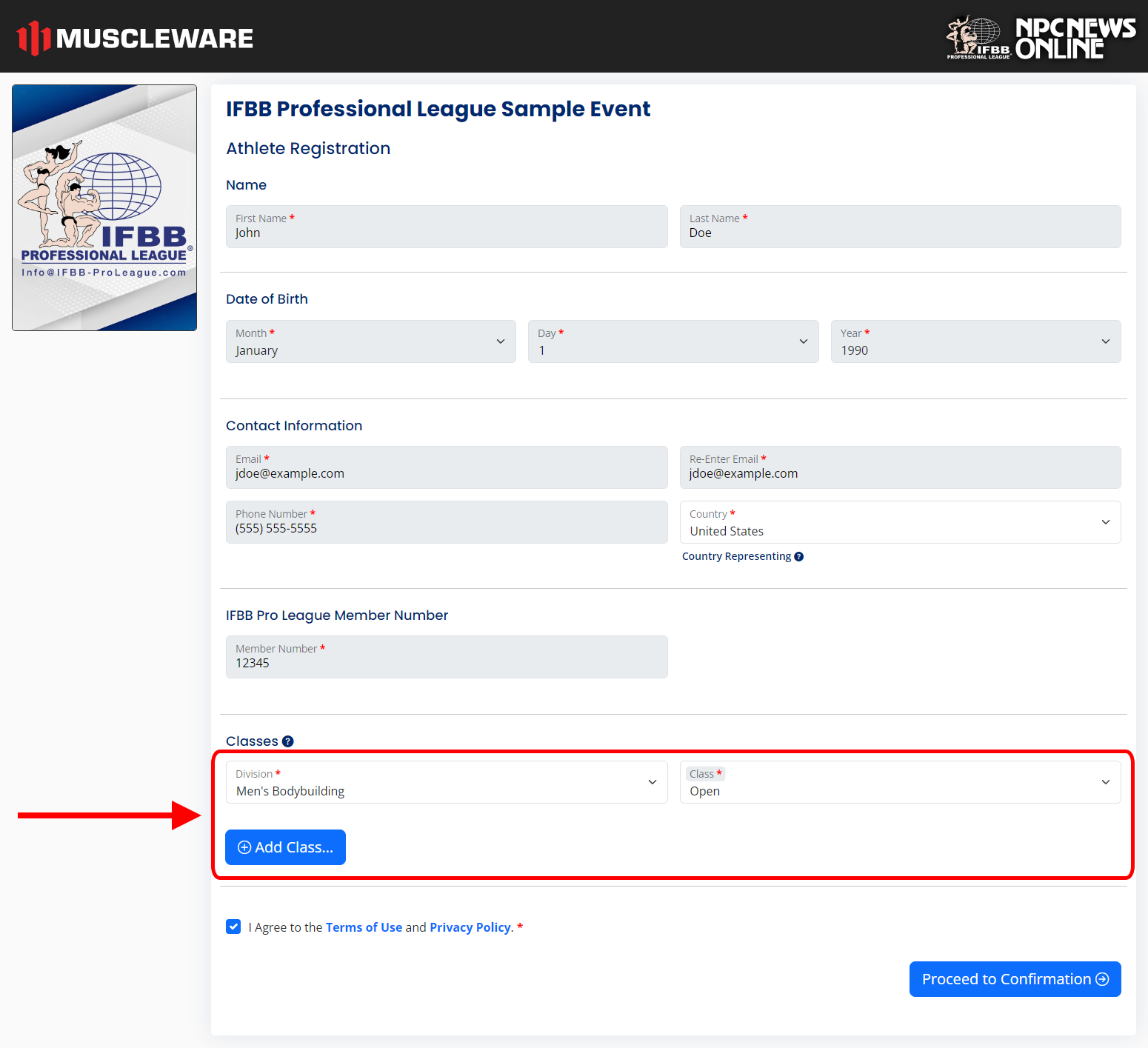Expand the Month dropdown
Screen dimensions: 1148x1048
370,341
